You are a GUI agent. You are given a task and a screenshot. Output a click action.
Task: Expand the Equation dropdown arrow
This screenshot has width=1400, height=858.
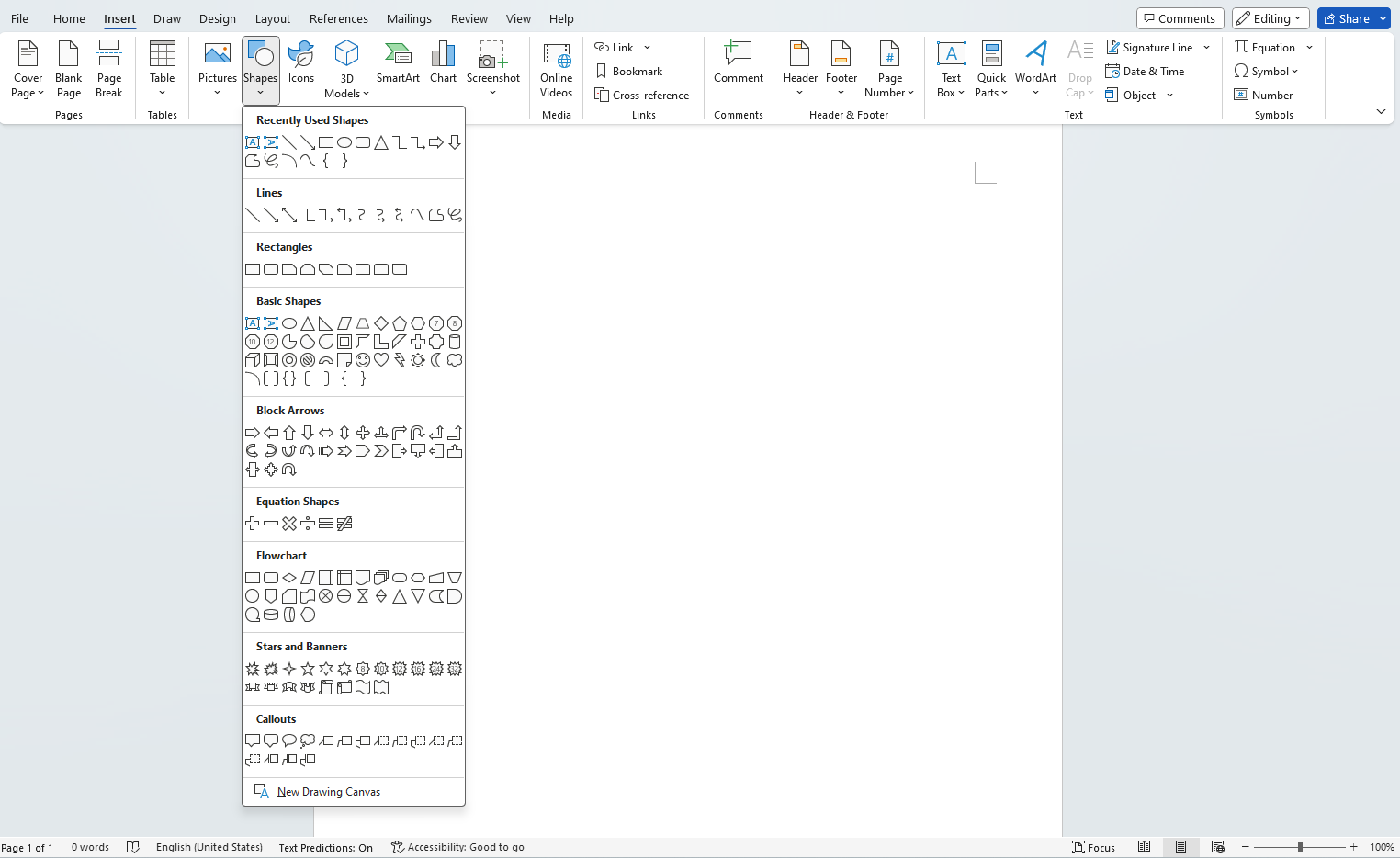(1308, 47)
